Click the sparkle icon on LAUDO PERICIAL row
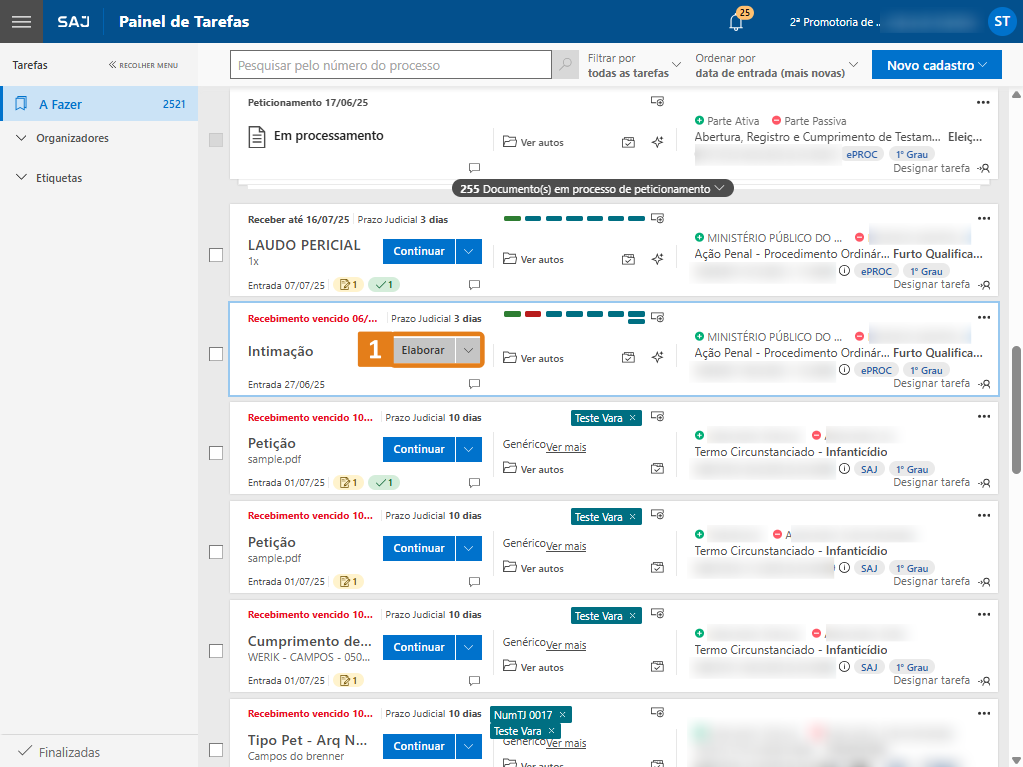Screen dimensions: 1023x767 click(657, 259)
